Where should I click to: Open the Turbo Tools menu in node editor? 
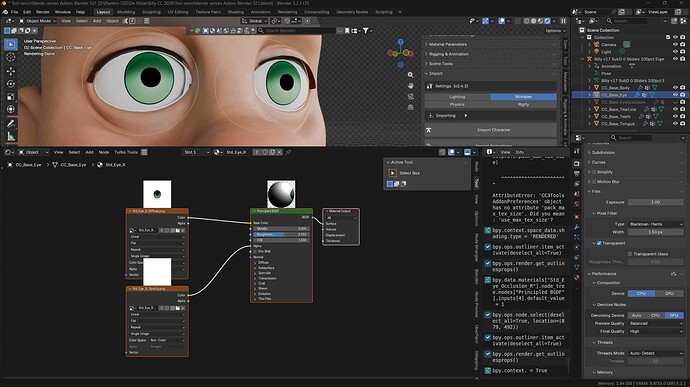[x=126, y=152]
